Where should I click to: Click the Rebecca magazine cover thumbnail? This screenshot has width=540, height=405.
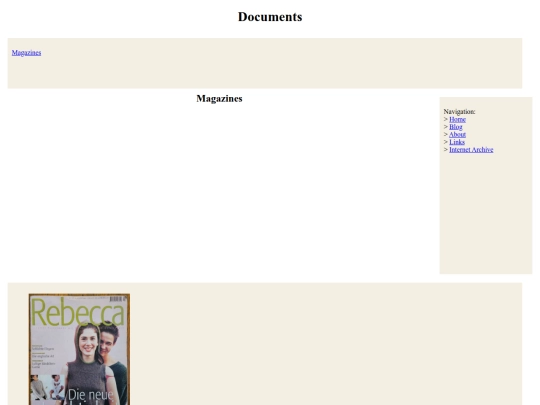click(80, 349)
